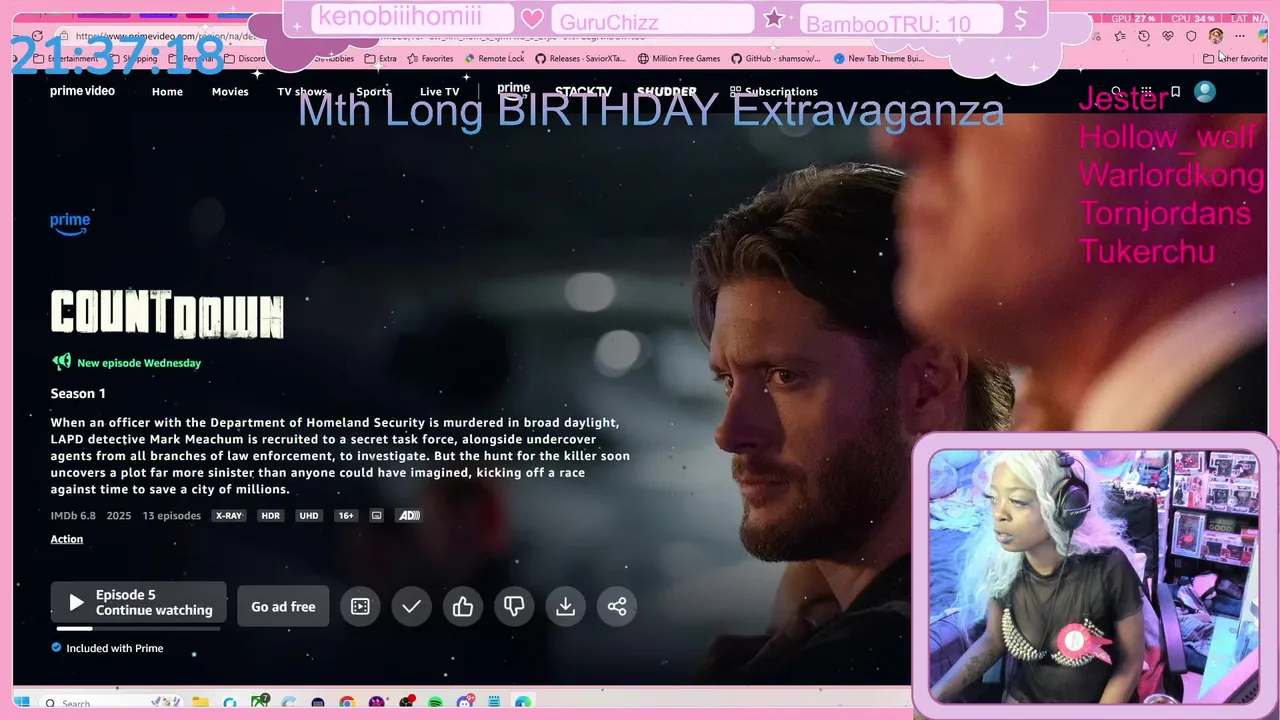1280x720 pixels.
Task: Click the episode watch progress bar
Action: tap(138, 629)
